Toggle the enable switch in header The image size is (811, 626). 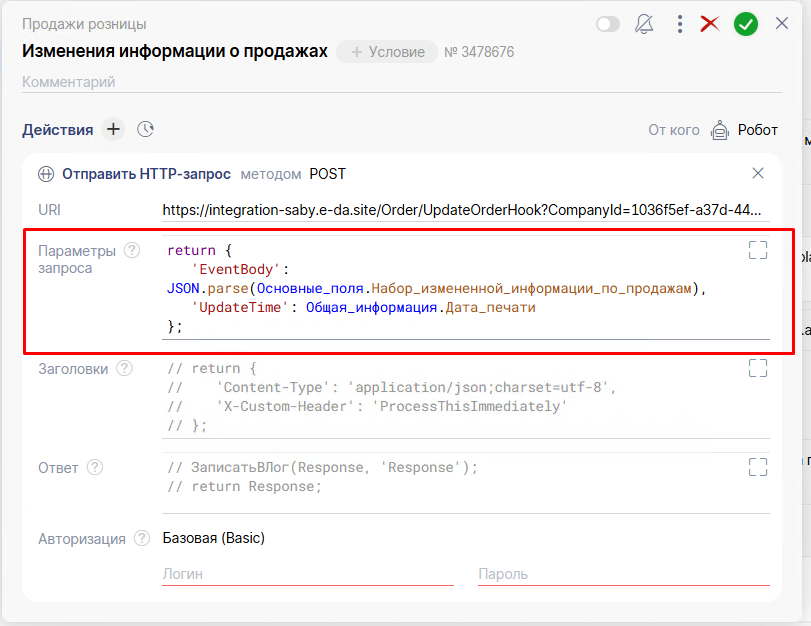point(608,24)
